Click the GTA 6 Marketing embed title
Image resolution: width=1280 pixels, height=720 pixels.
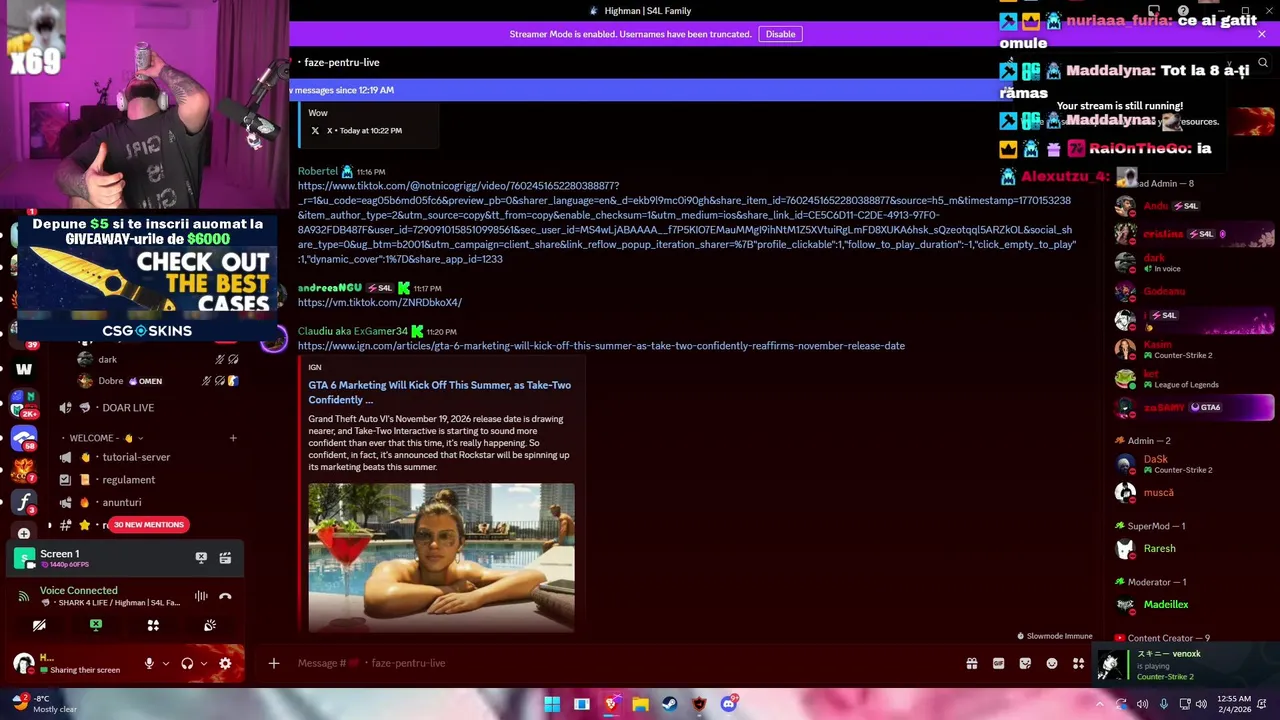pyautogui.click(x=439, y=392)
